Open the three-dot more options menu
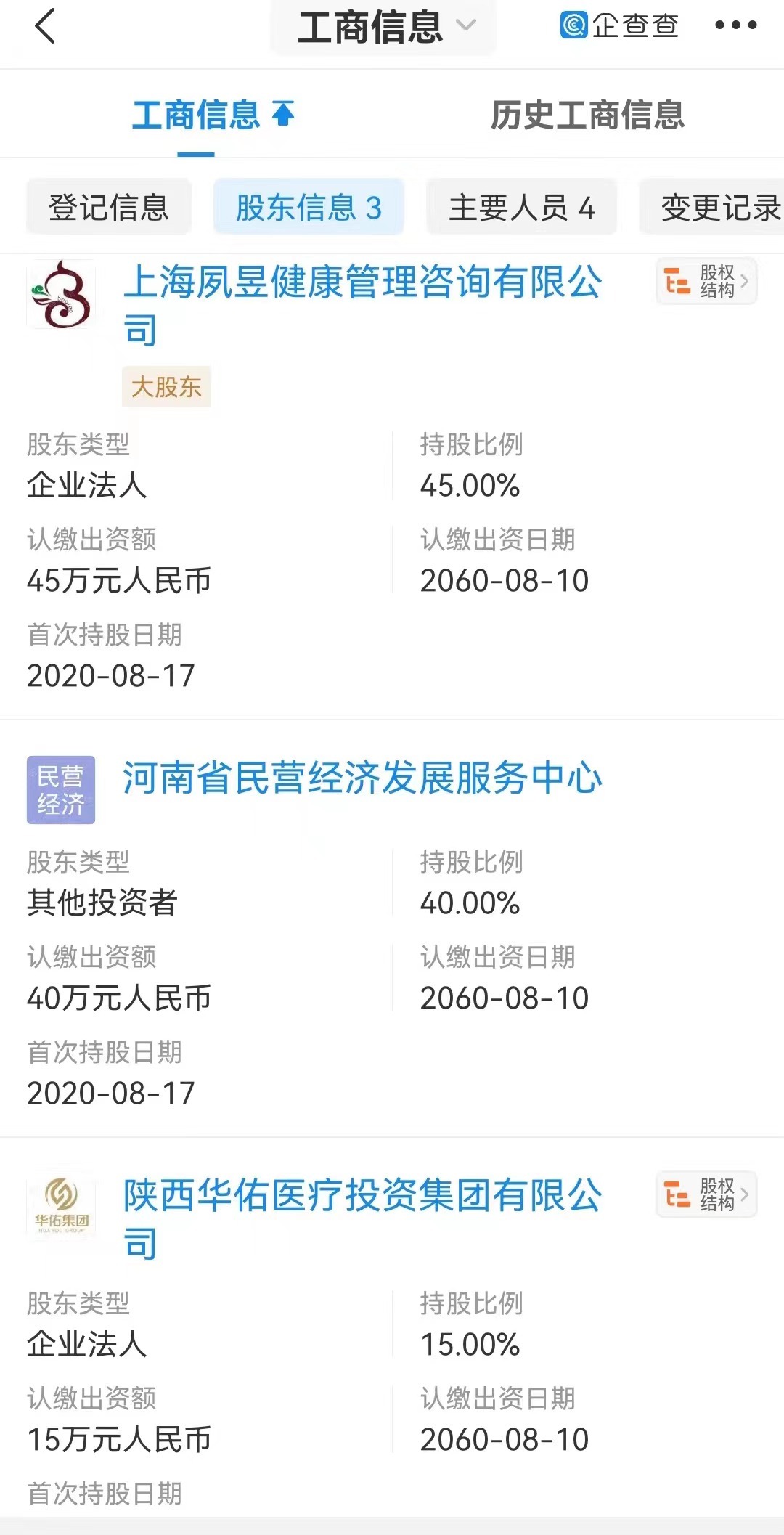The image size is (784, 1535). click(x=735, y=25)
